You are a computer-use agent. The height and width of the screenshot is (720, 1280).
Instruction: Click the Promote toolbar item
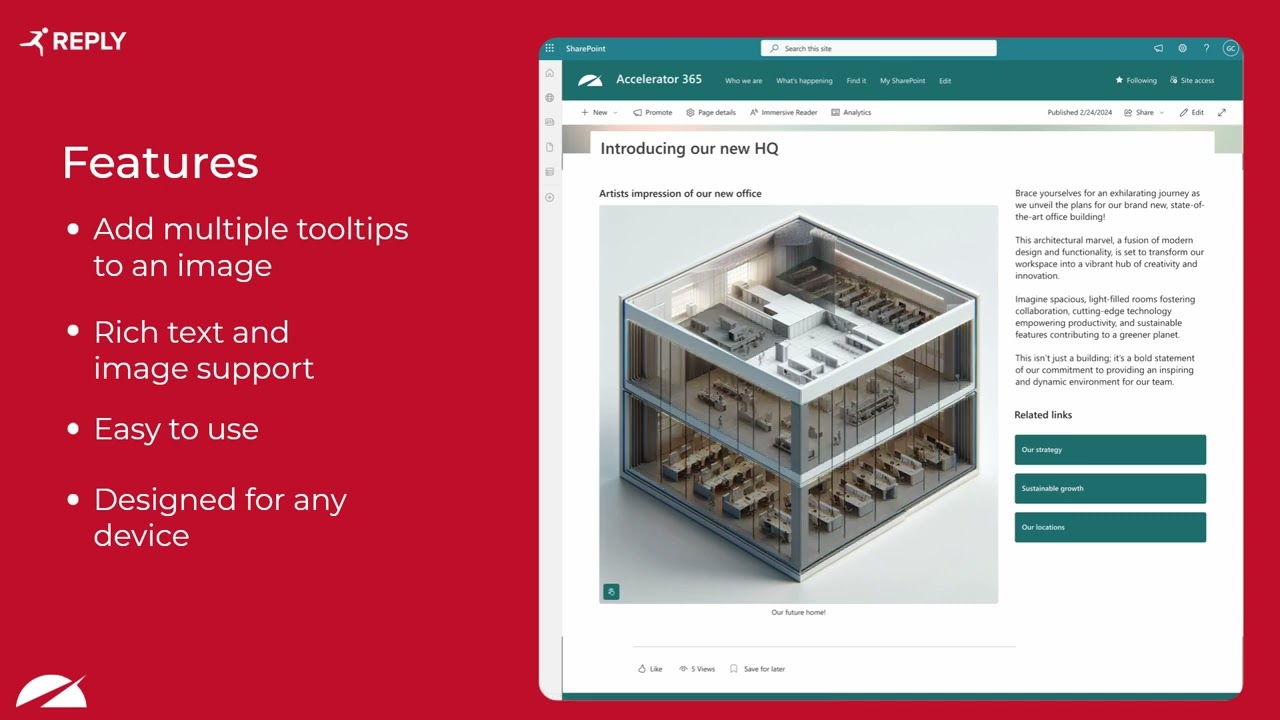click(x=653, y=113)
